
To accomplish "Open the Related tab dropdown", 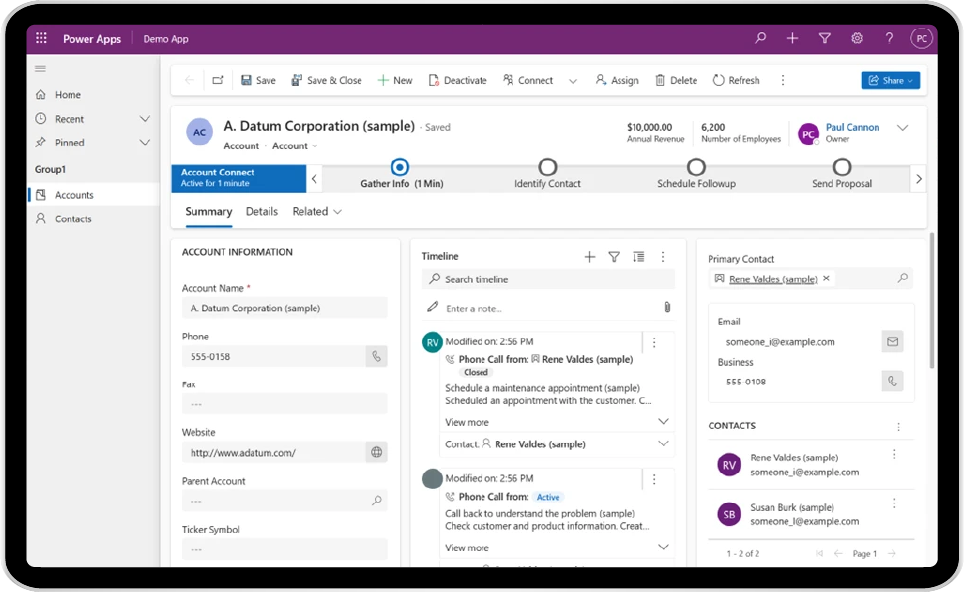I will pos(317,212).
